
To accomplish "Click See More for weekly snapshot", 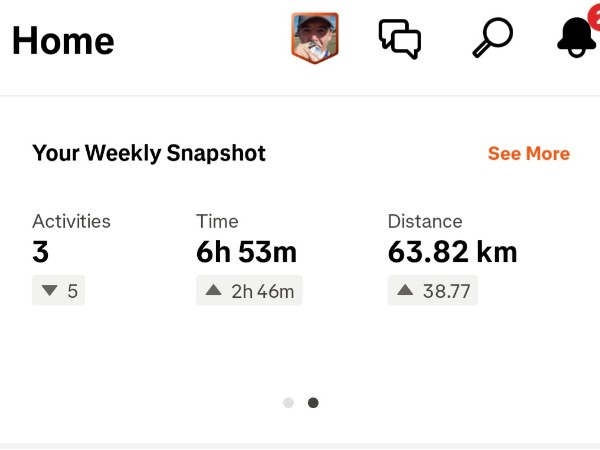I will pyautogui.click(x=528, y=153).
